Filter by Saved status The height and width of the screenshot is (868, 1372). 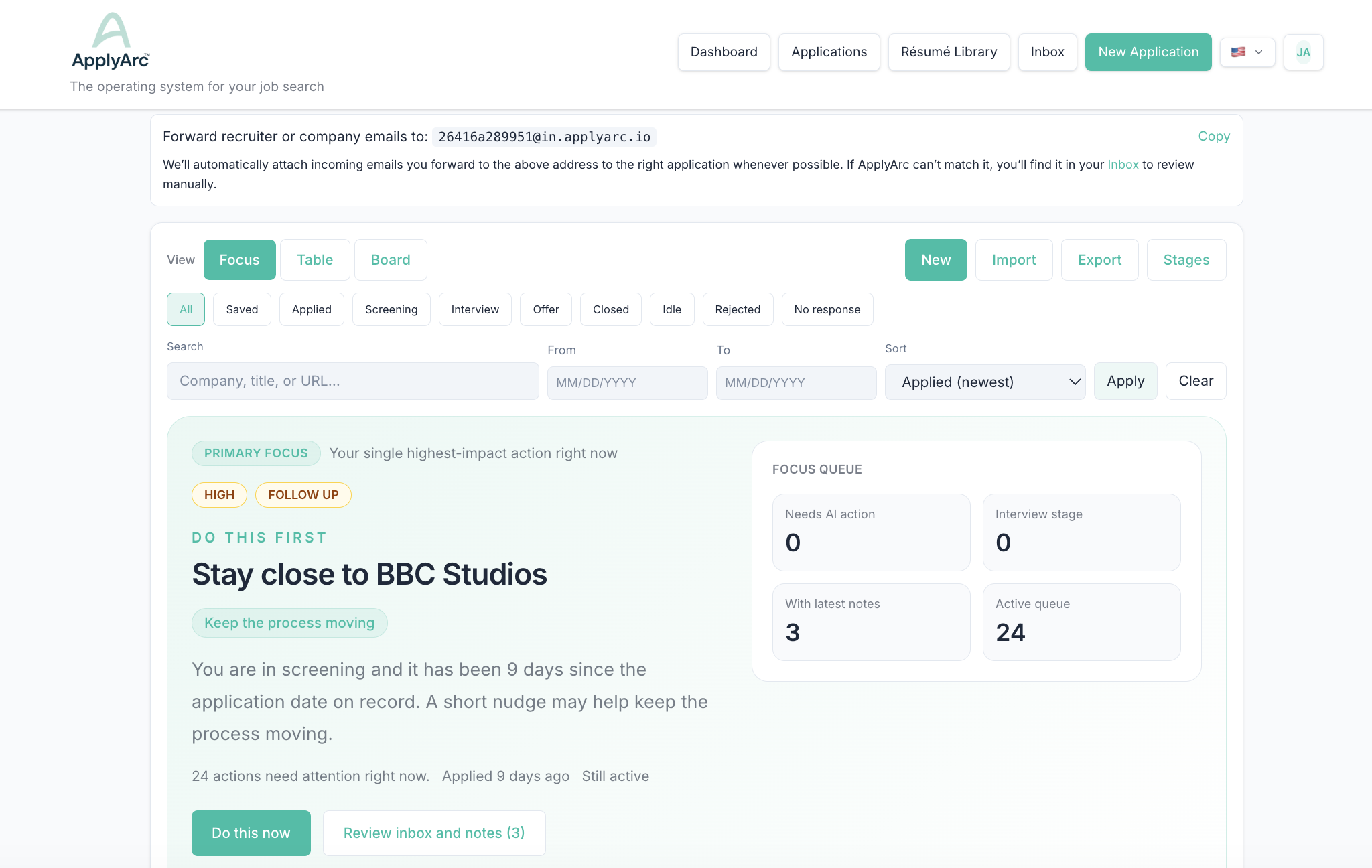(242, 309)
